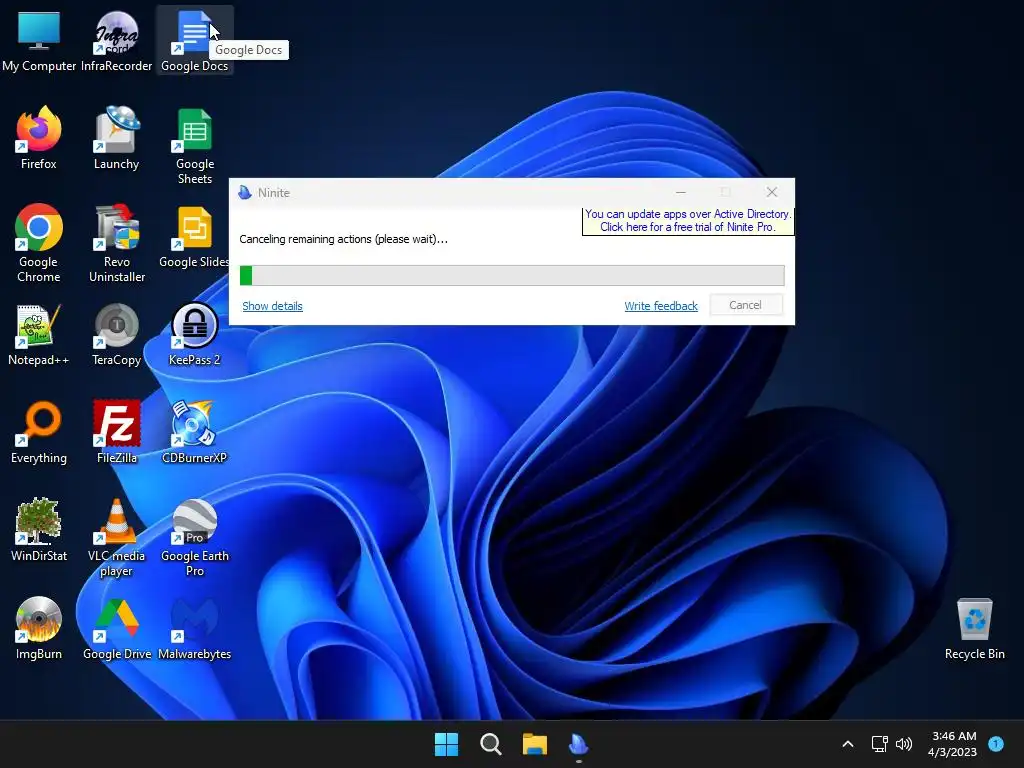
Task: Select the Google Chrome desktop shortcut
Action: [39, 244]
